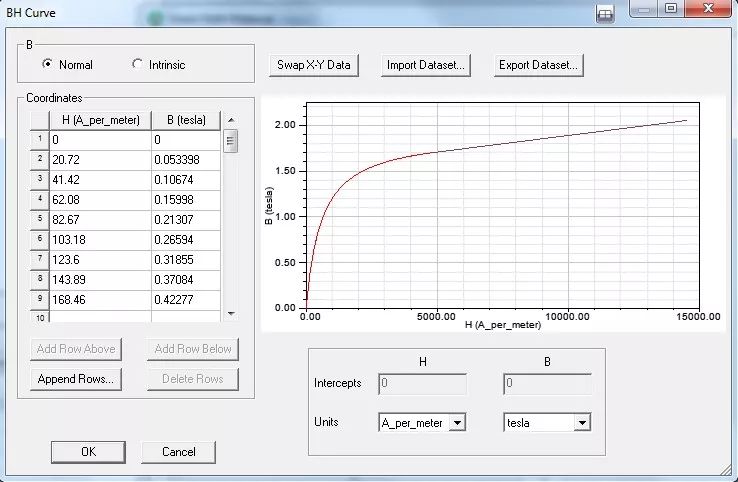Image resolution: width=738 pixels, height=482 pixels.
Task: Cancel the BH Curve dialog
Action: pyautogui.click(x=178, y=452)
